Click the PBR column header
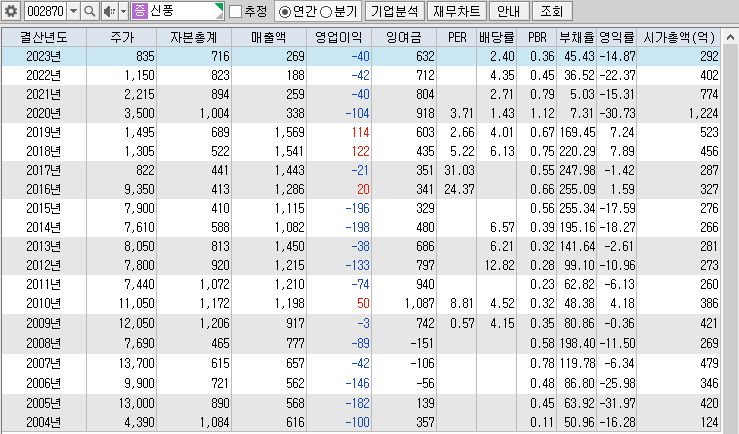Screen dimensions: 739x434 coord(536,37)
